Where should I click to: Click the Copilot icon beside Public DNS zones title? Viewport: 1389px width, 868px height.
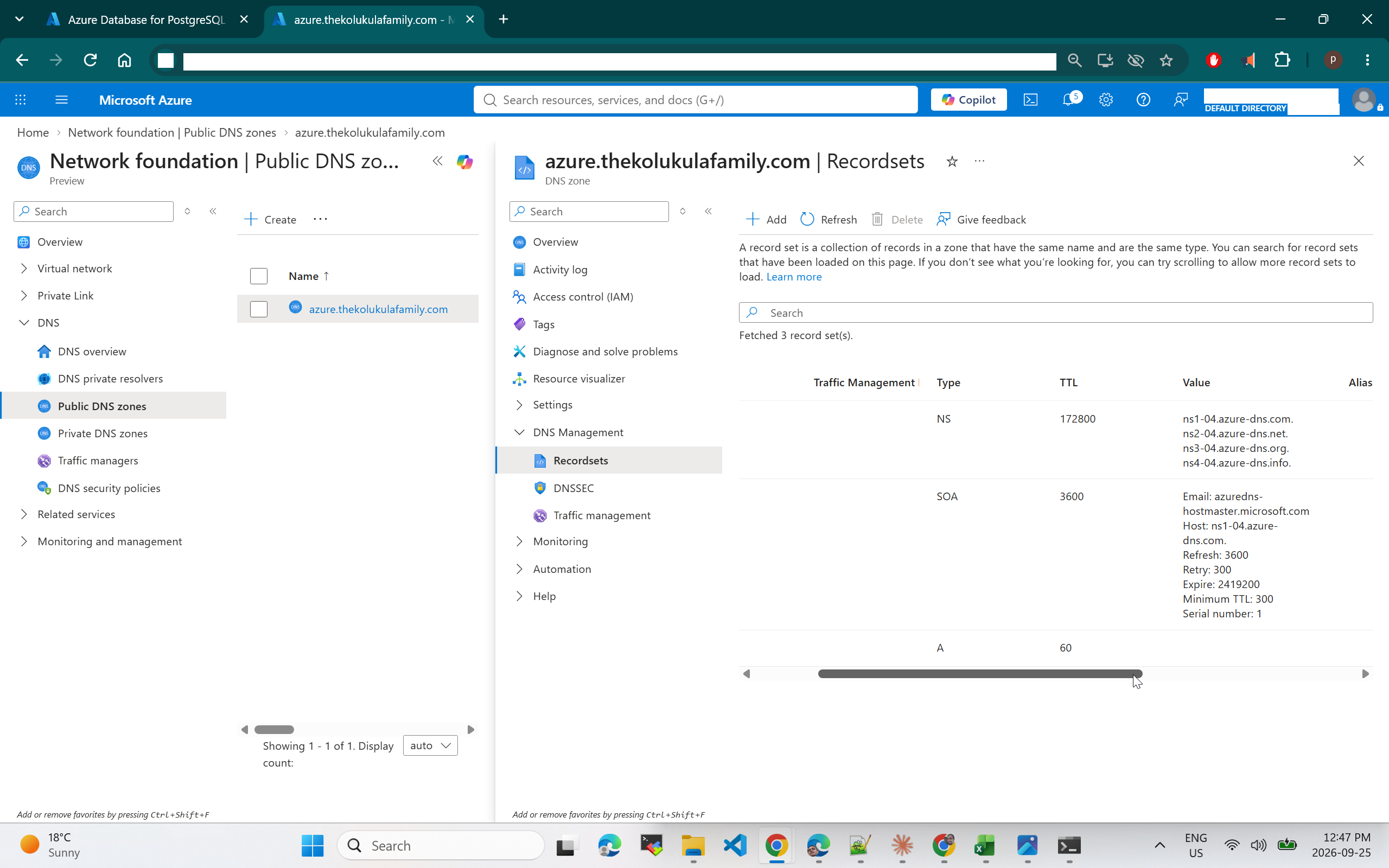click(x=464, y=162)
